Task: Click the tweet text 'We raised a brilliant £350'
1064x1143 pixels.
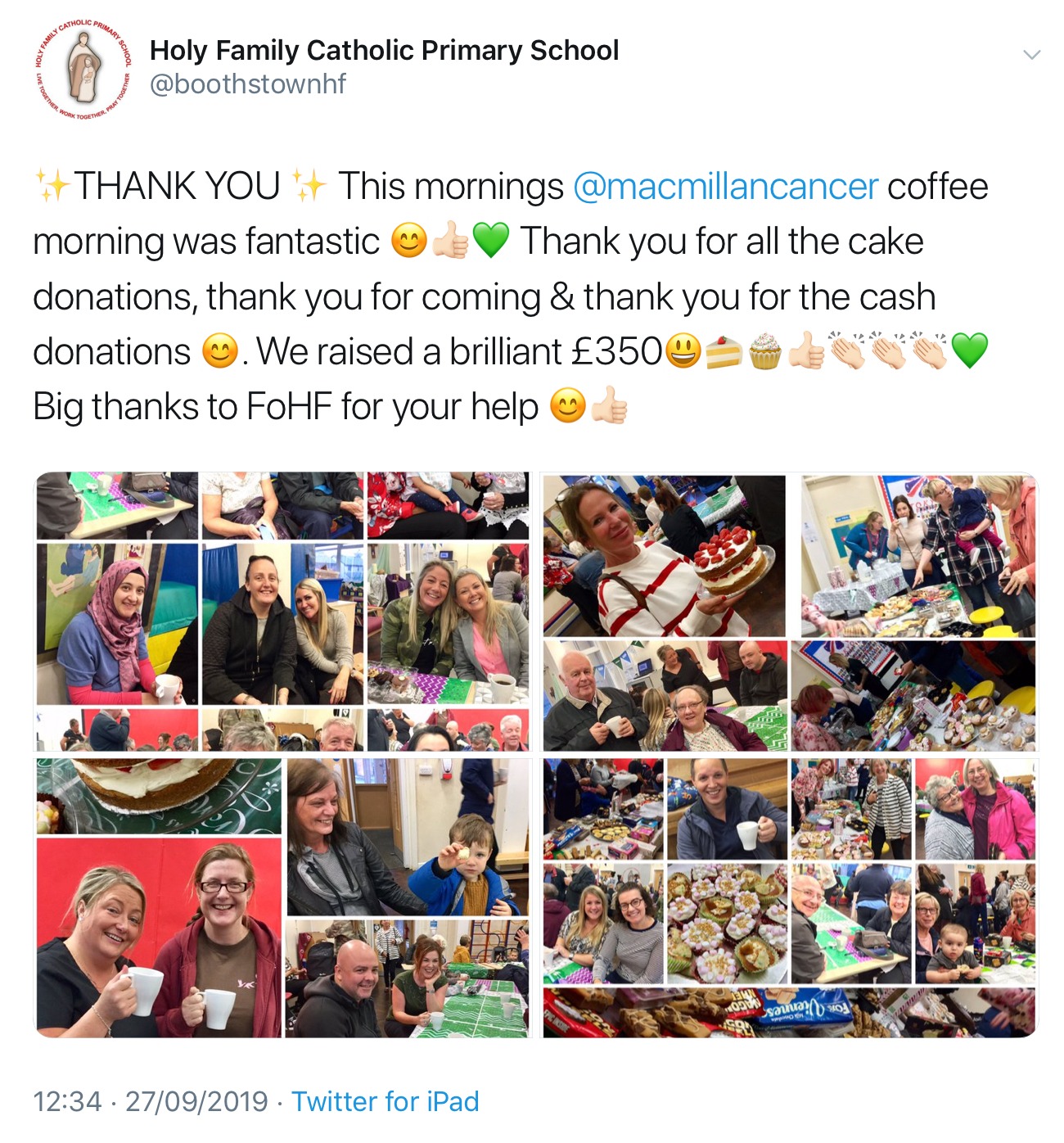Action: (x=459, y=351)
